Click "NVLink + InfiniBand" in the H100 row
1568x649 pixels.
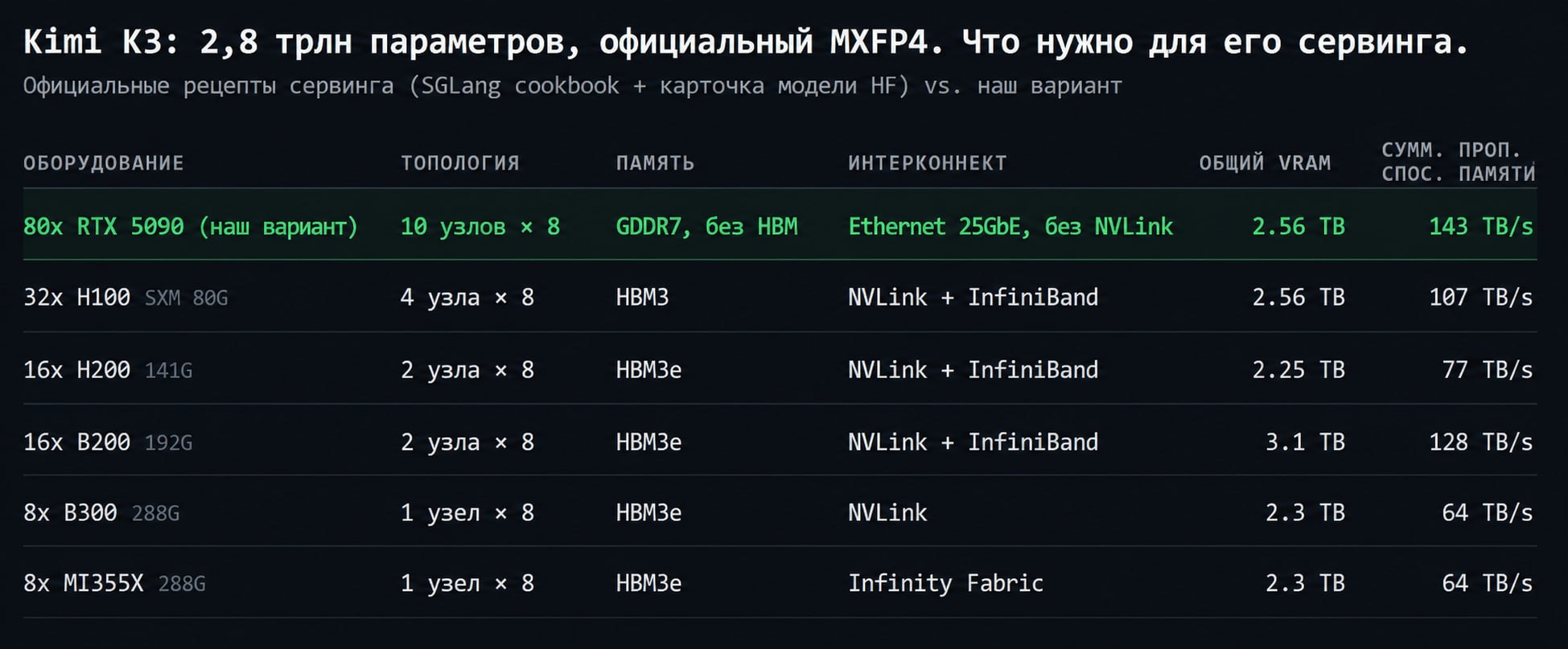[973, 298]
